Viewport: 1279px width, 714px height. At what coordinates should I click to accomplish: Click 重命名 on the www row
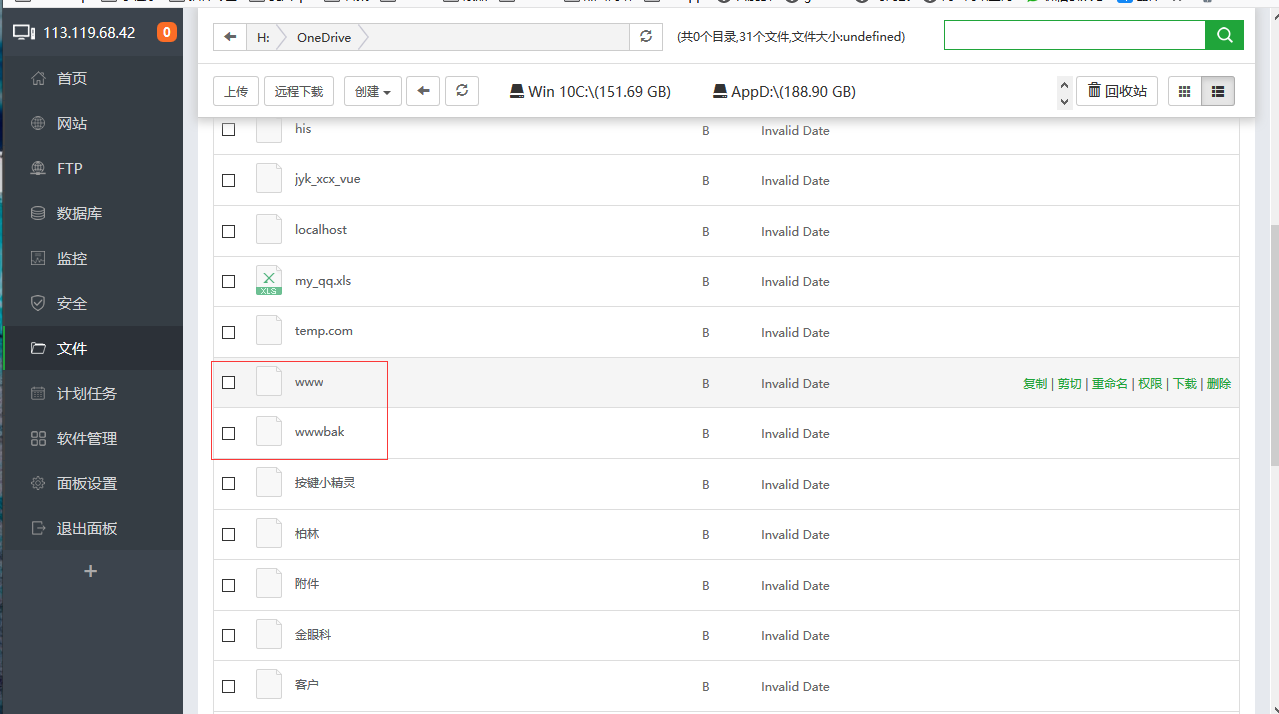pos(1110,384)
